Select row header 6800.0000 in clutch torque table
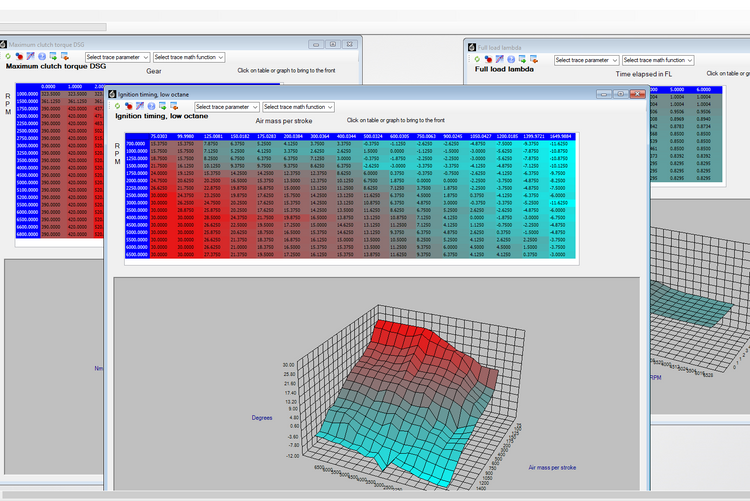 [27, 234]
